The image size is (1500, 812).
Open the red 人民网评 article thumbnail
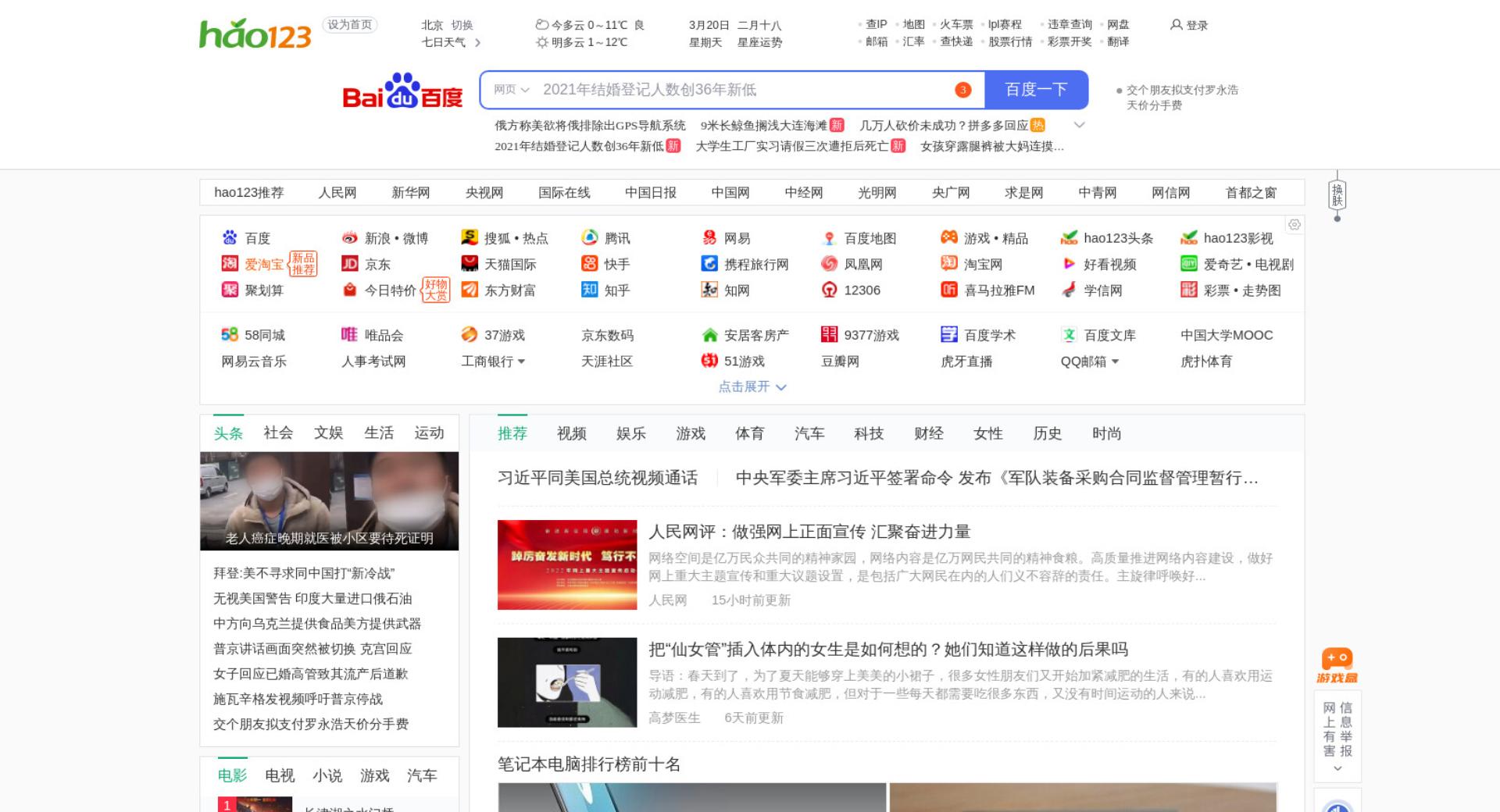tap(567, 564)
